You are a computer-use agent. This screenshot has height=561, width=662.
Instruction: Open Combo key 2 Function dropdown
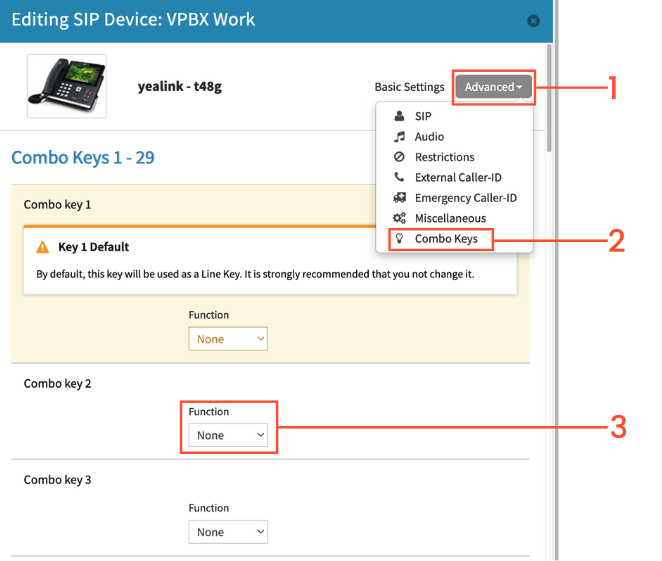tap(228, 435)
